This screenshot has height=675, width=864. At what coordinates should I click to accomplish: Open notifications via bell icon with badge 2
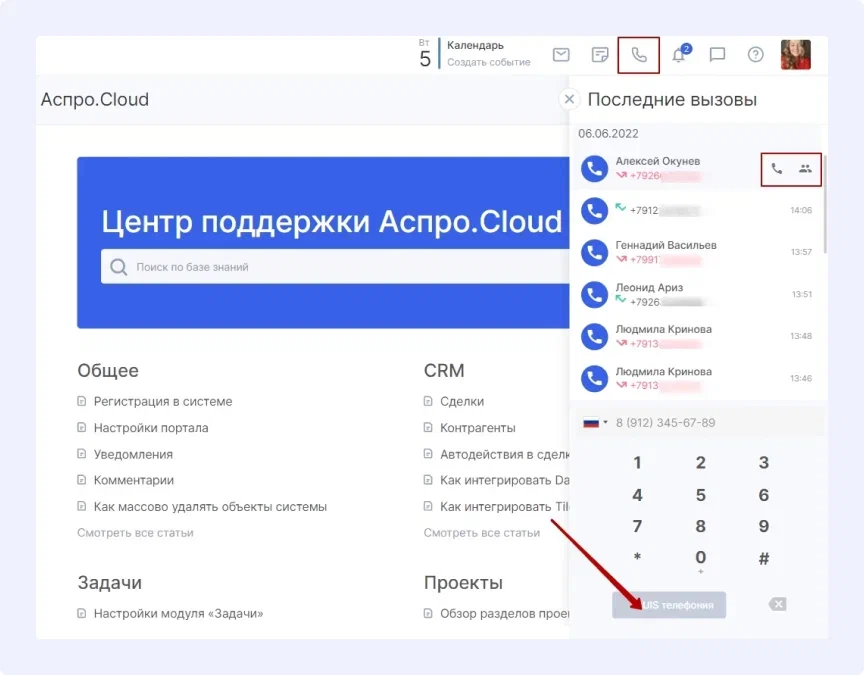pos(677,55)
